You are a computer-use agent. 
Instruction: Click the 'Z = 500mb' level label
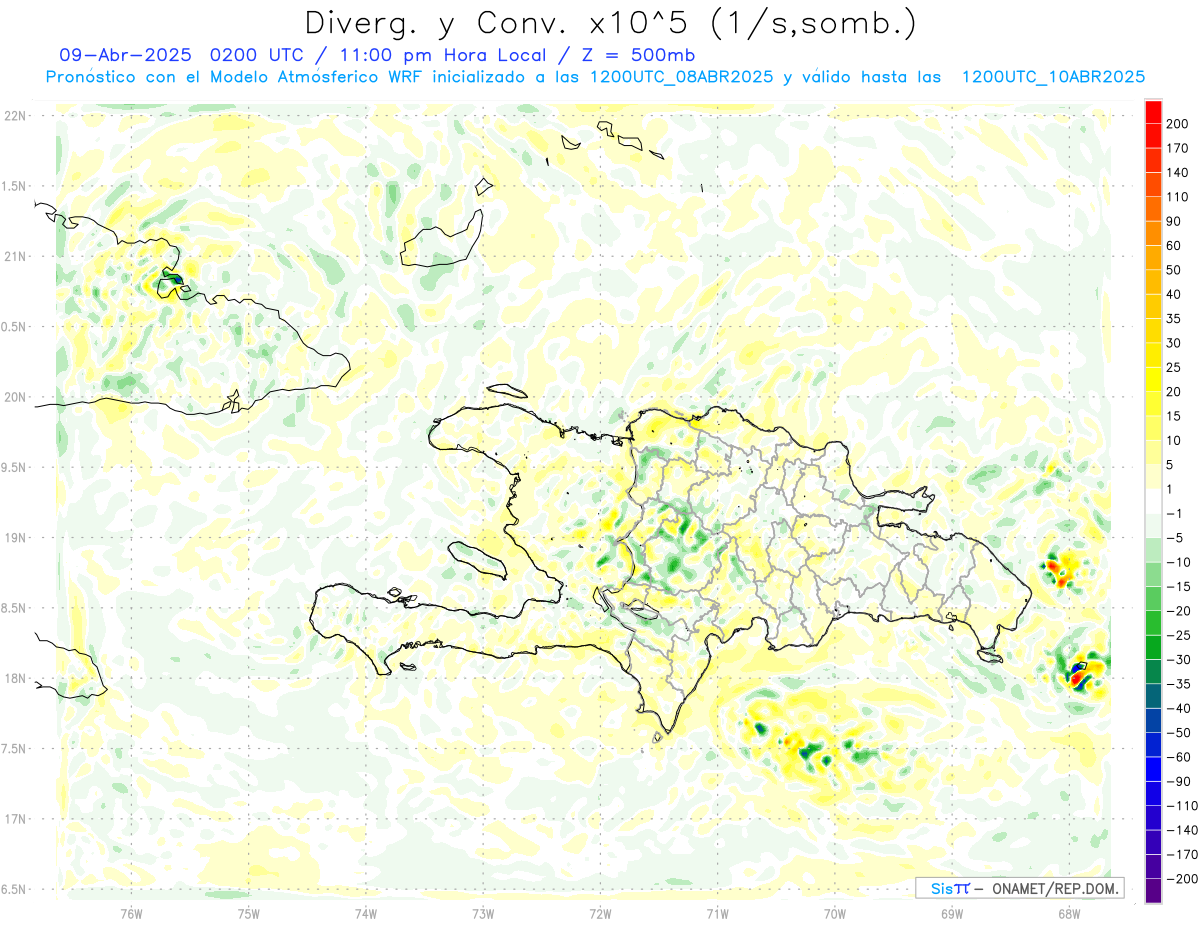638,55
